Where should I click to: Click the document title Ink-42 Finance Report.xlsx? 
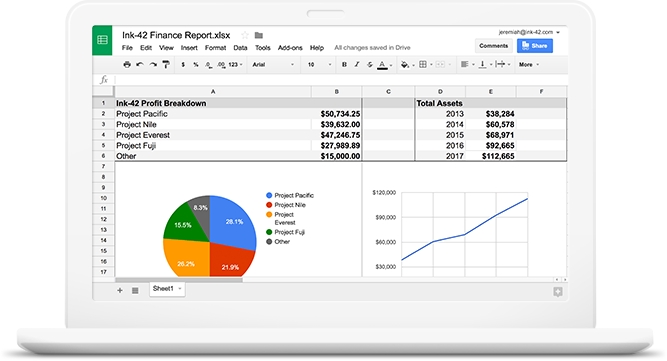[176, 35]
